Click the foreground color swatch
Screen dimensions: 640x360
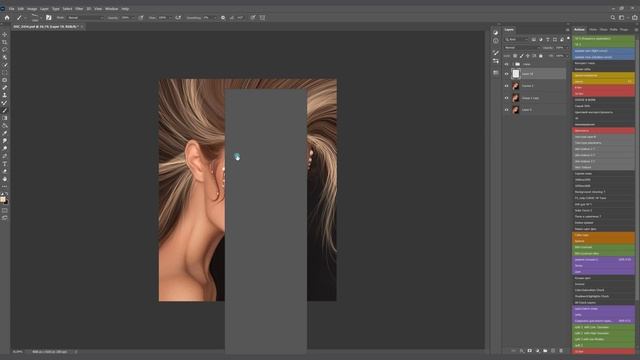click(x=3, y=199)
